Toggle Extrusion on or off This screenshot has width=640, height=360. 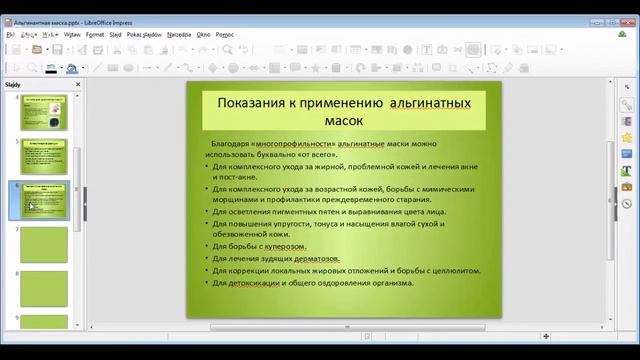(524, 68)
